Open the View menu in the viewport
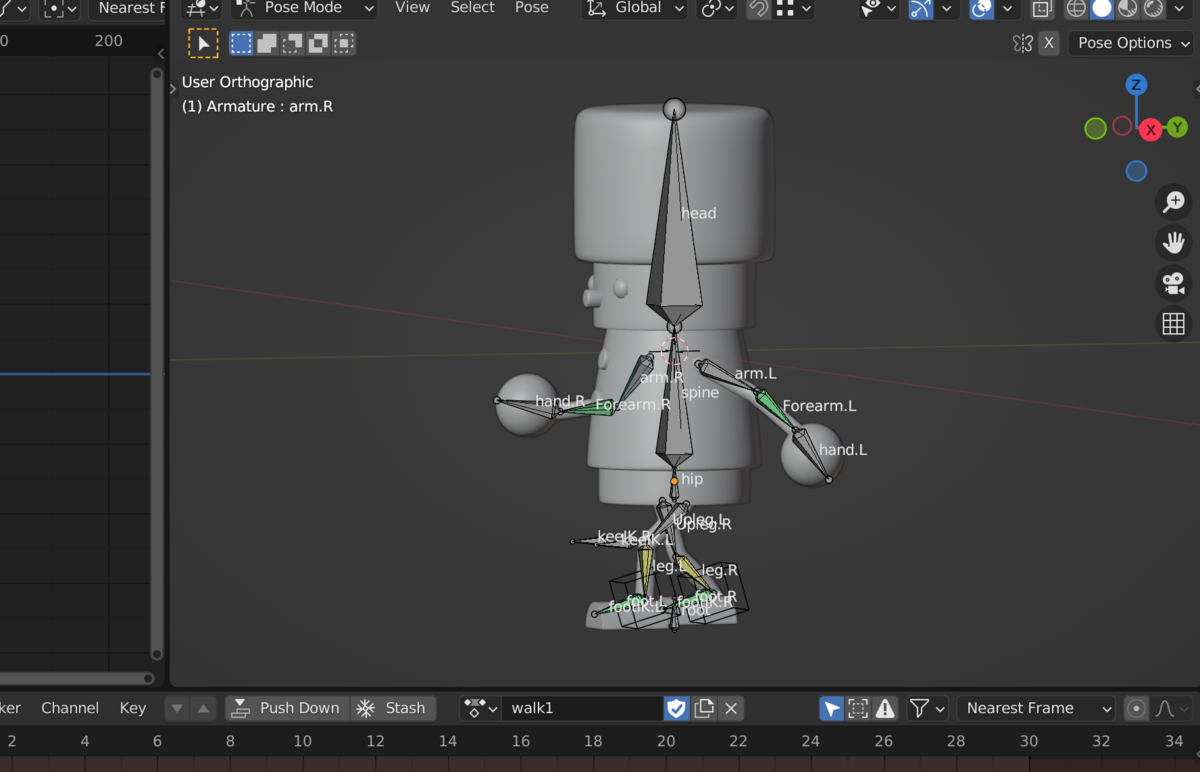The width and height of the screenshot is (1200, 772). [412, 8]
